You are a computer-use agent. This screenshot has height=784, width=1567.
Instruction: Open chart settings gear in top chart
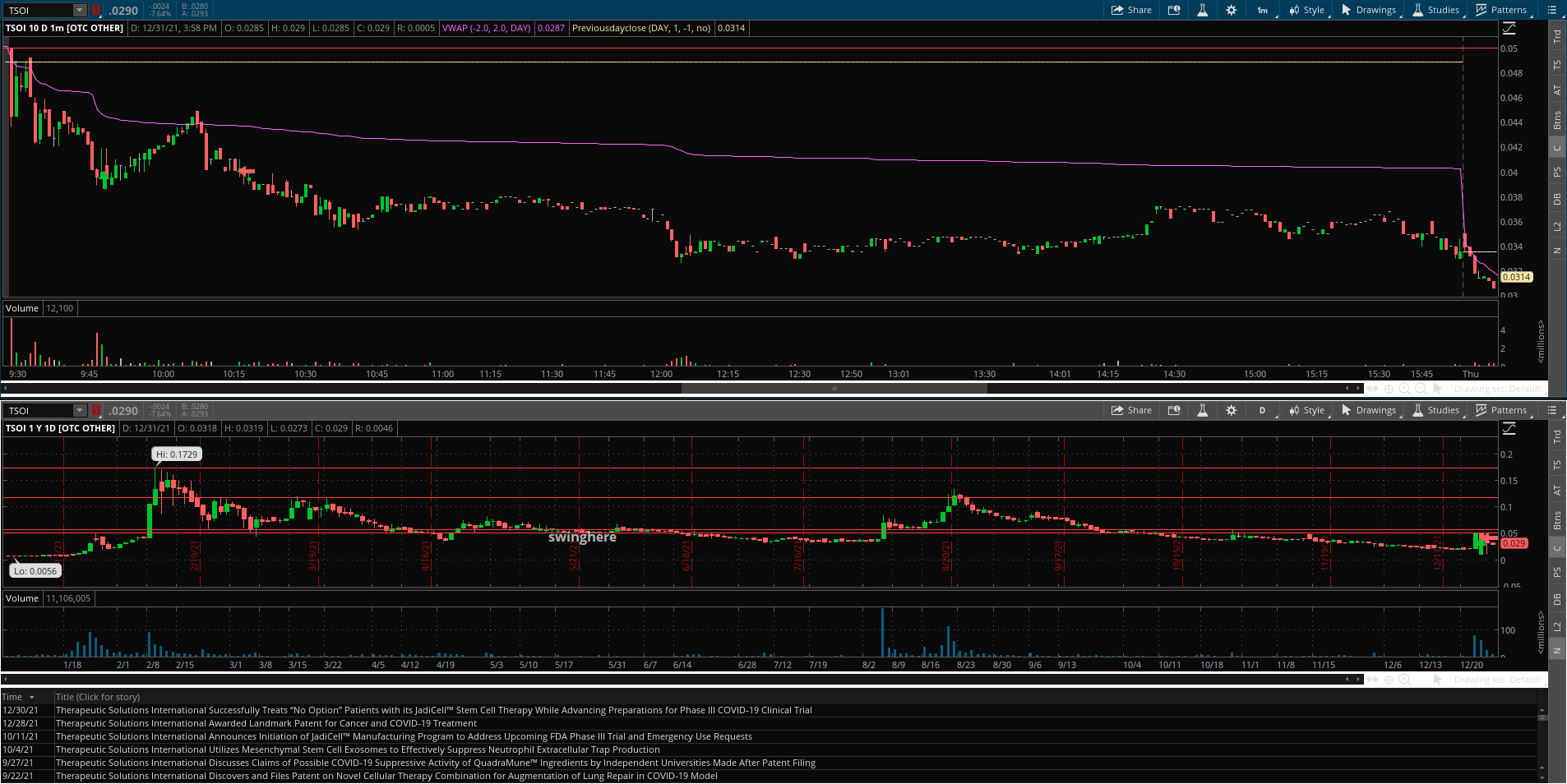1231,11
